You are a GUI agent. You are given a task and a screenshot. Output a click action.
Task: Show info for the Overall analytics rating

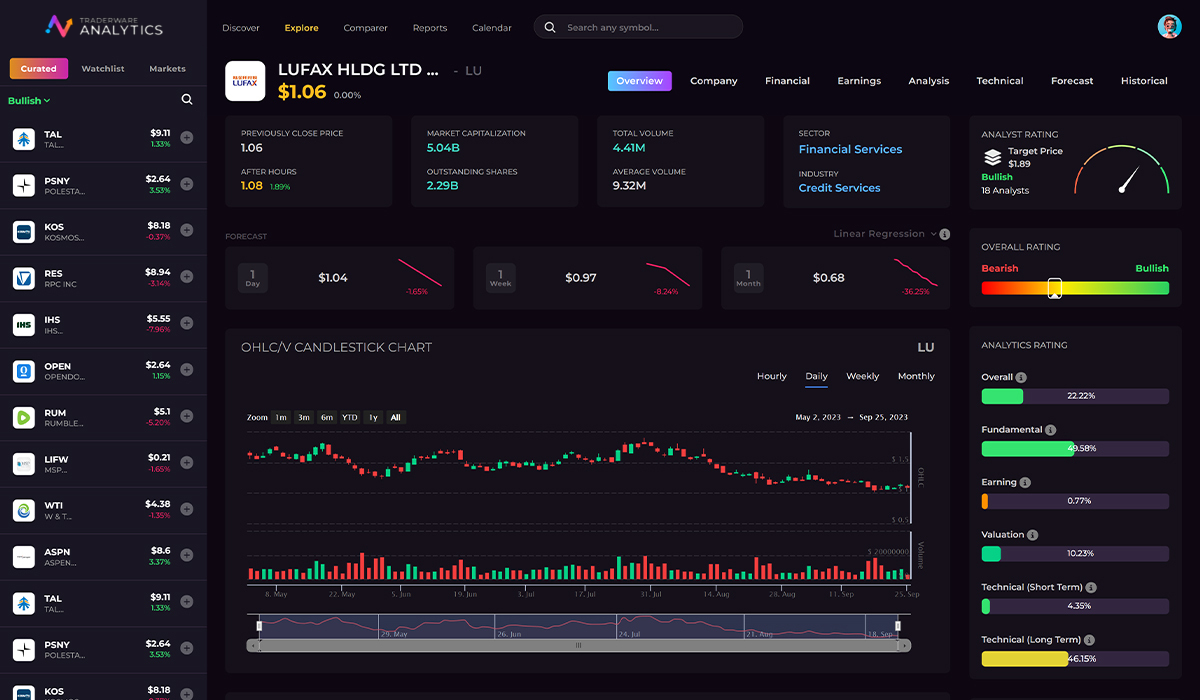pos(1021,378)
